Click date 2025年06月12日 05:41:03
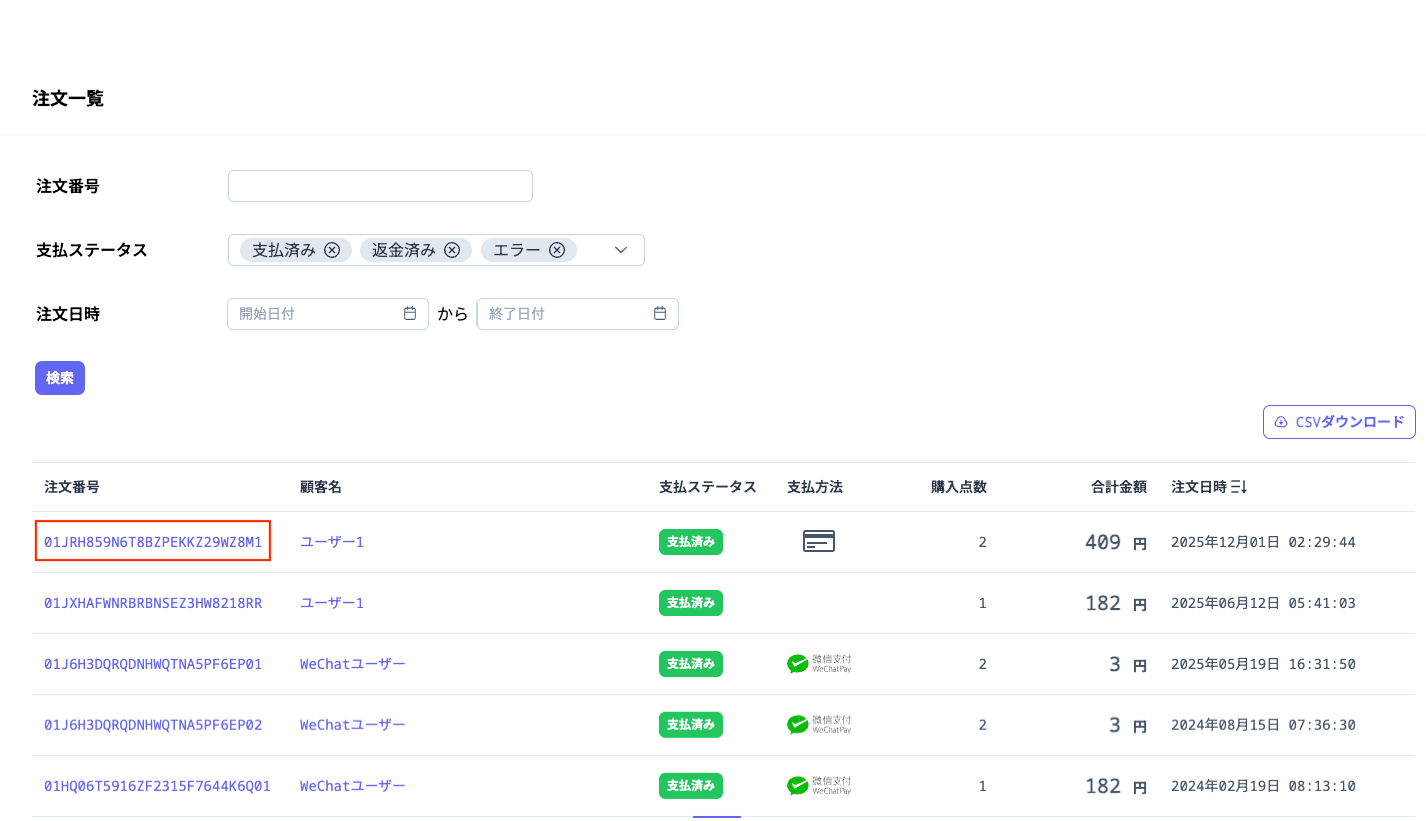The width and height of the screenshot is (1426, 821). pyautogui.click(x=1263, y=603)
